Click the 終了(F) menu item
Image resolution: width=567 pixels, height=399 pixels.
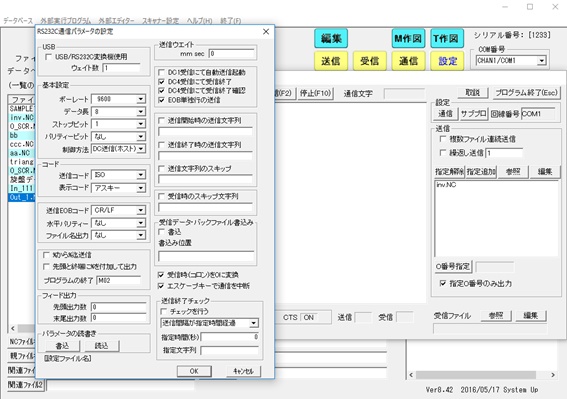point(231,21)
